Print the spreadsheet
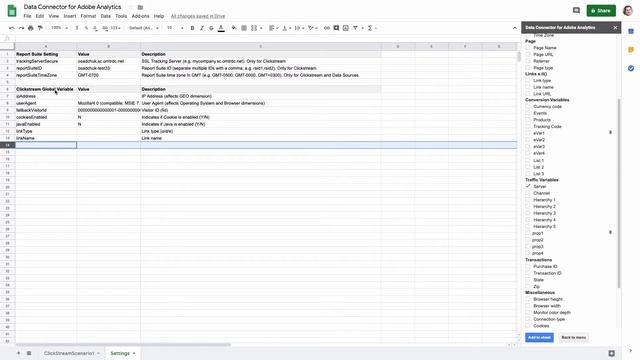The width and height of the screenshot is (640, 360). coord(31,28)
